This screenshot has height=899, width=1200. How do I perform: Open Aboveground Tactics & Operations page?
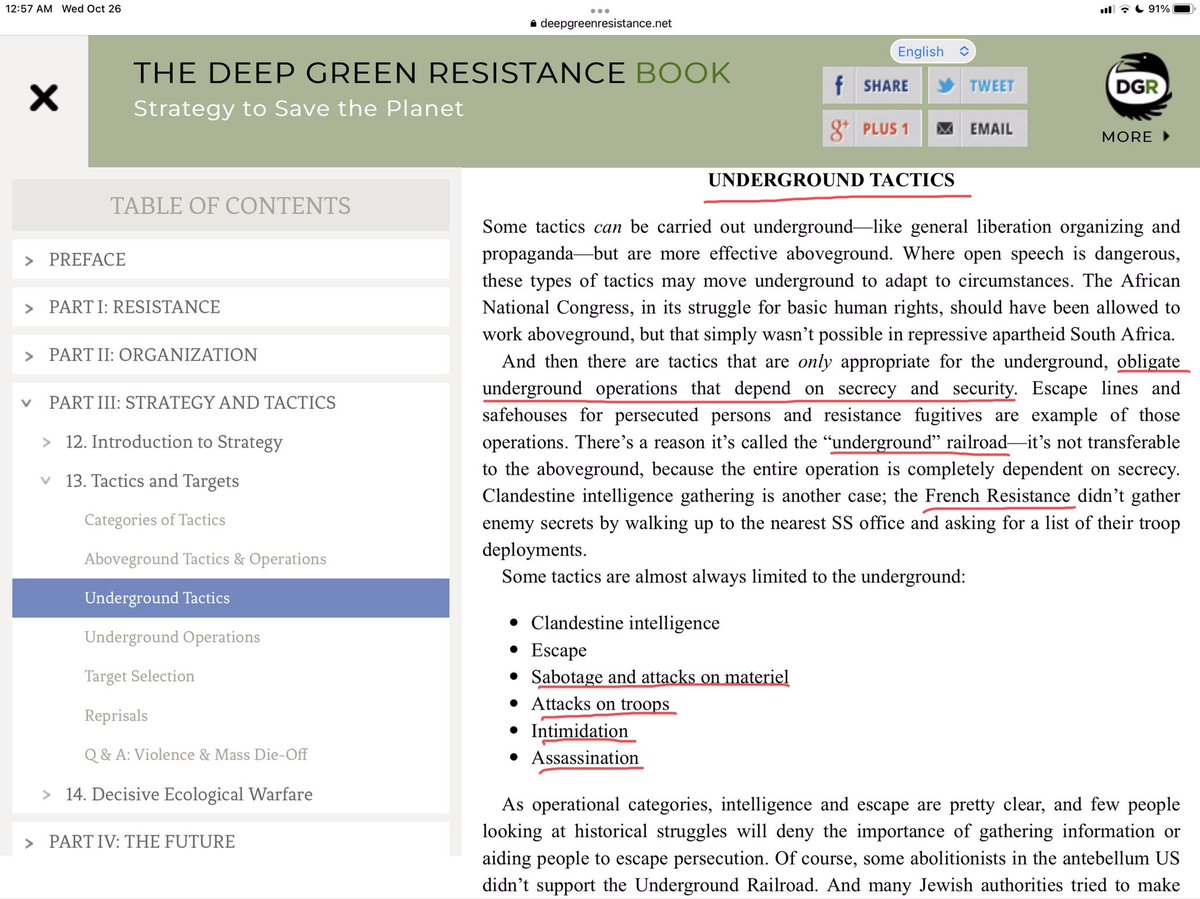pyautogui.click(x=205, y=559)
